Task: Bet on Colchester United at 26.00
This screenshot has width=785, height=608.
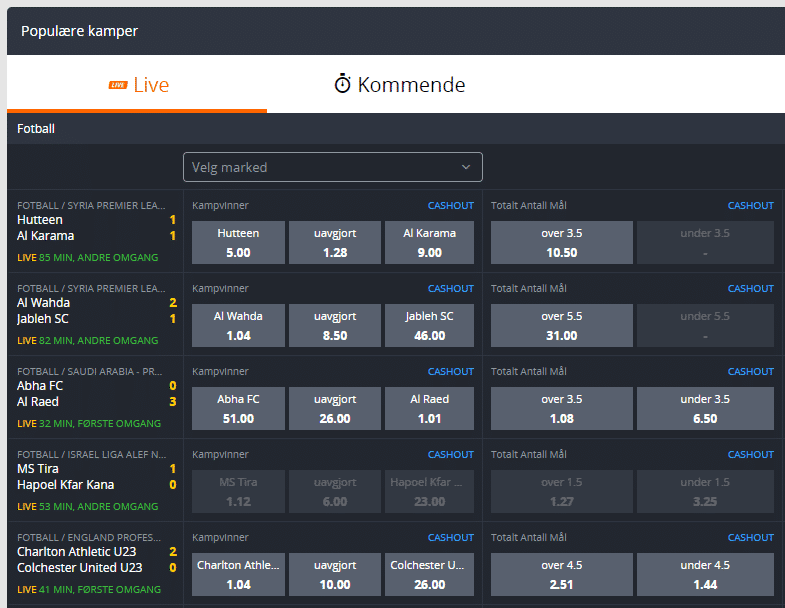Action: [430, 574]
